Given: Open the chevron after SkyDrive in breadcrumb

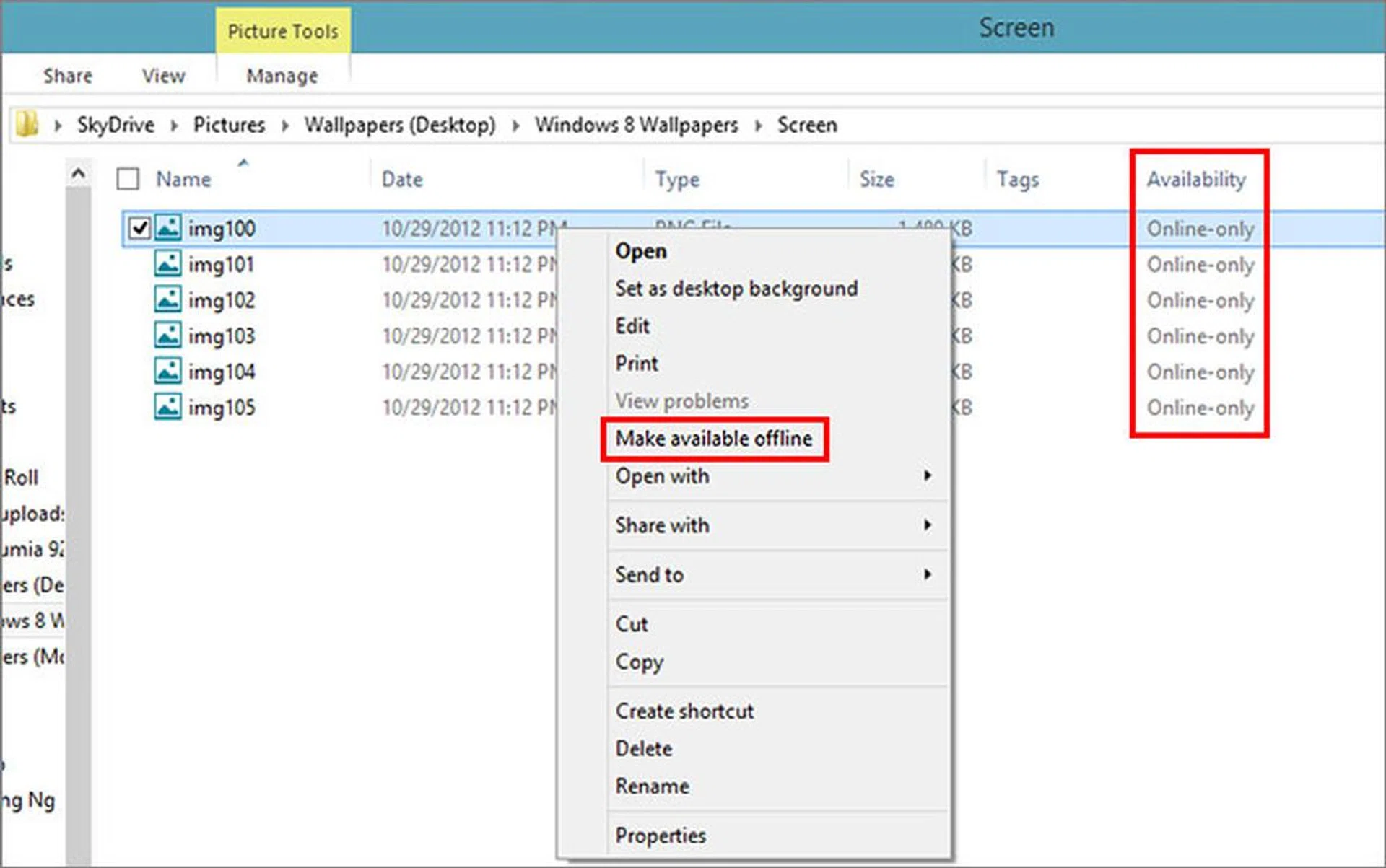Looking at the screenshot, I should tap(174, 126).
